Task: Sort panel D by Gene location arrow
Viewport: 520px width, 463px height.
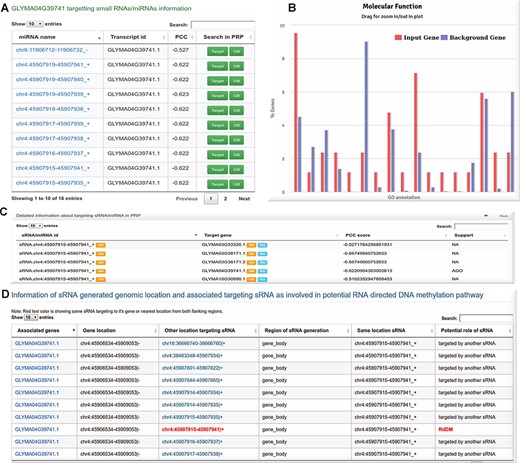Action: (x=155, y=331)
